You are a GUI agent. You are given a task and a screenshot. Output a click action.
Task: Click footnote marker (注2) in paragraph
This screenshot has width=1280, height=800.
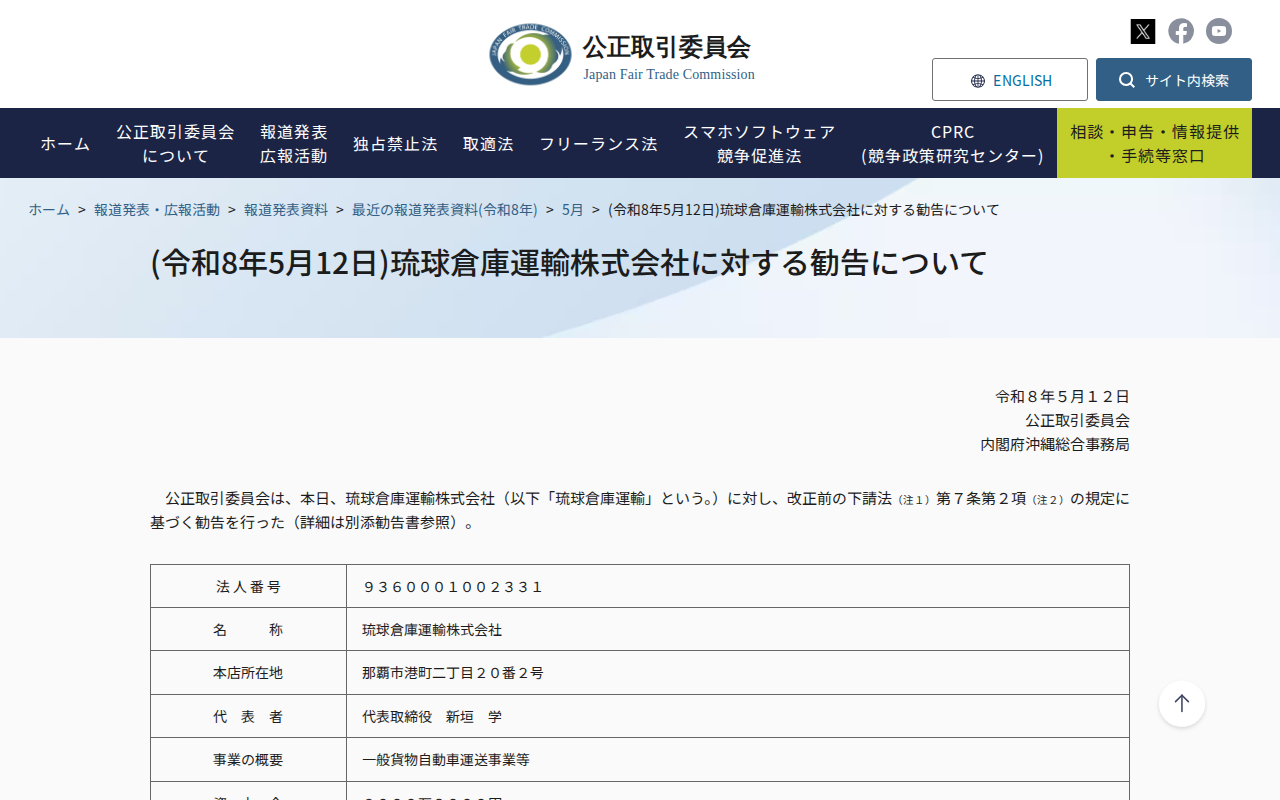click(1049, 499)
